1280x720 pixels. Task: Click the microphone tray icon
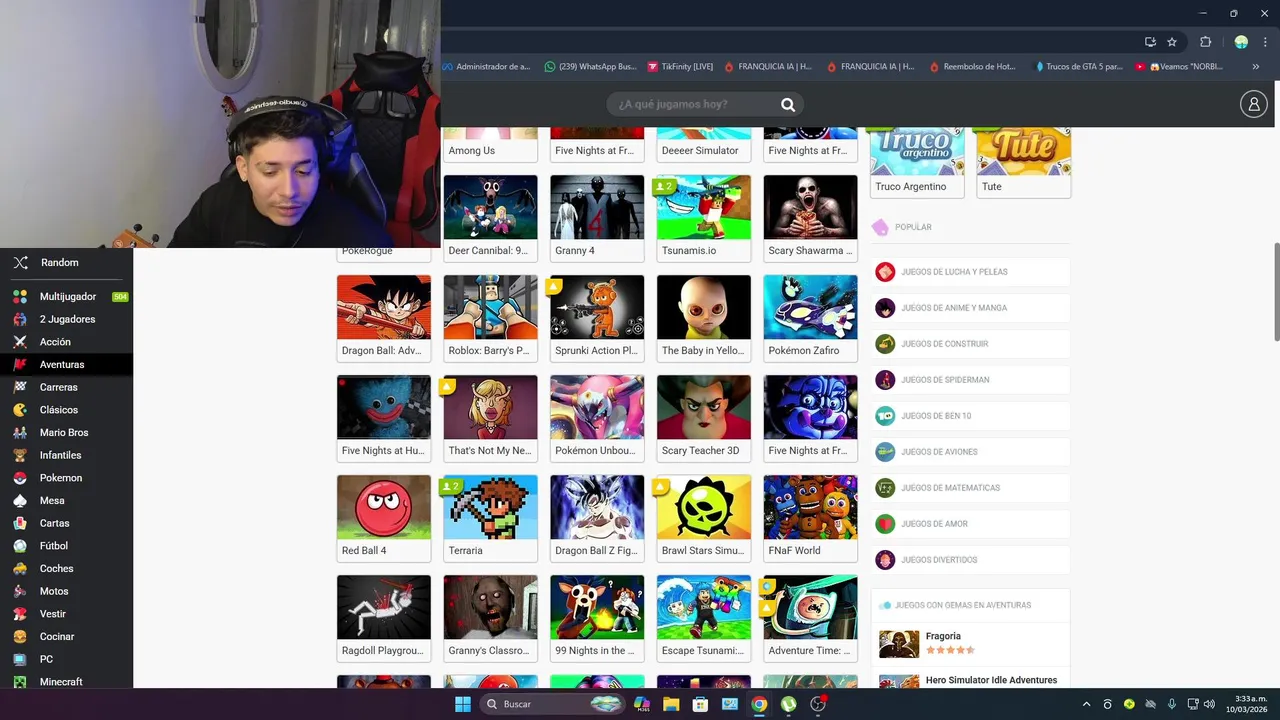1172,704
